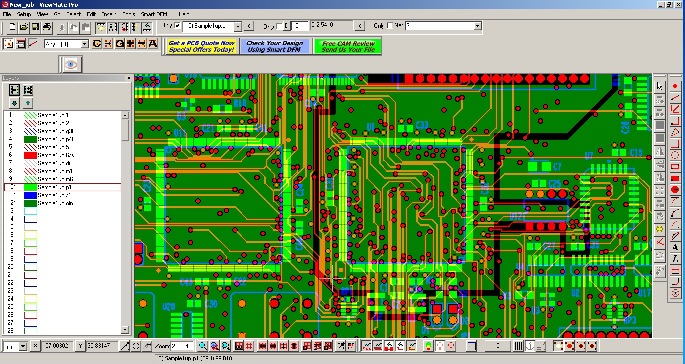Select the text 'A' tool icon
The height and width of the screenshot is (364, 685).
pos(152,44)
